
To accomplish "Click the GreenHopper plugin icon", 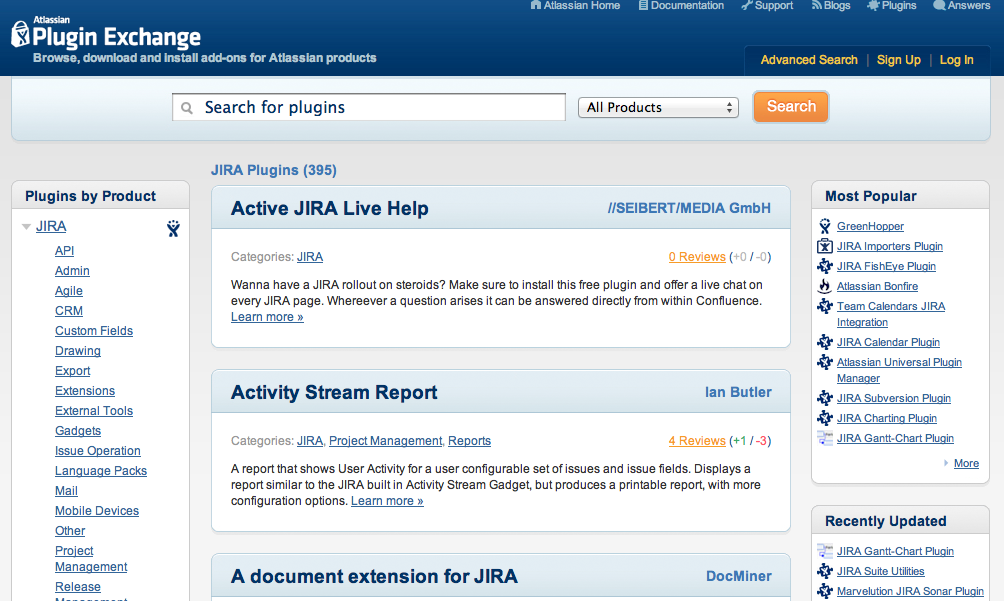I will [825, 226].
